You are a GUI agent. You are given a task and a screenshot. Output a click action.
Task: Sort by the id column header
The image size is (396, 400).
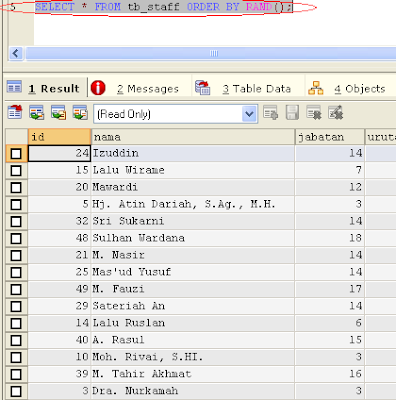59,137
